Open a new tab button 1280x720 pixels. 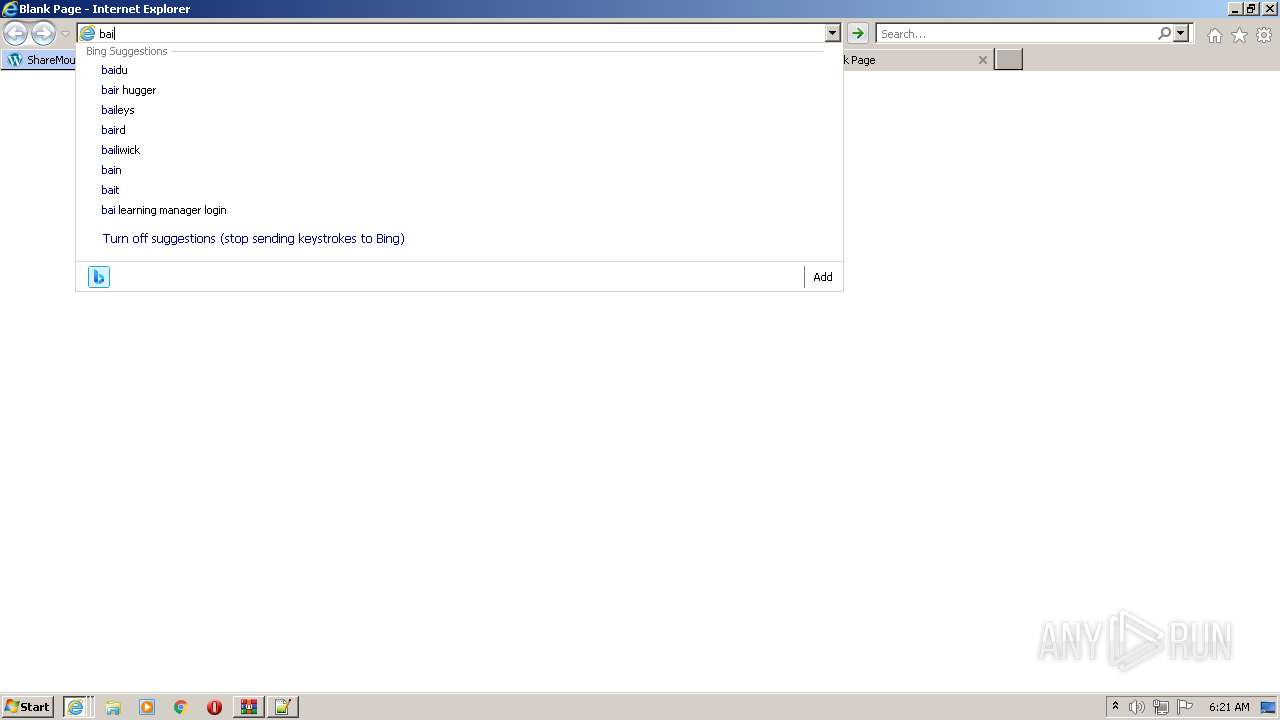click(x=1008, y=60)
